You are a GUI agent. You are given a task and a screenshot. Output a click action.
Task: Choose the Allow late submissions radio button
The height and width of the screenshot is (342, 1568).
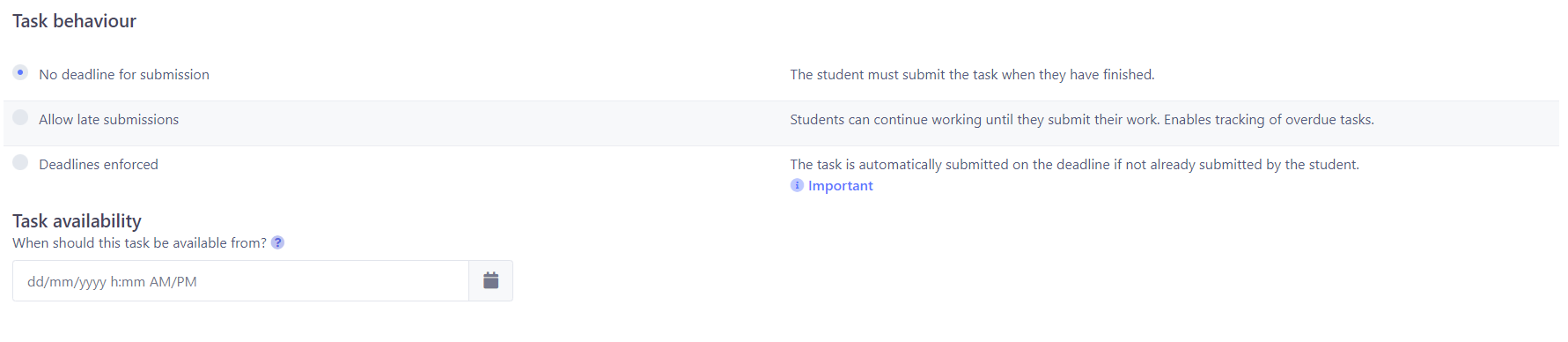tap(20, 117)
